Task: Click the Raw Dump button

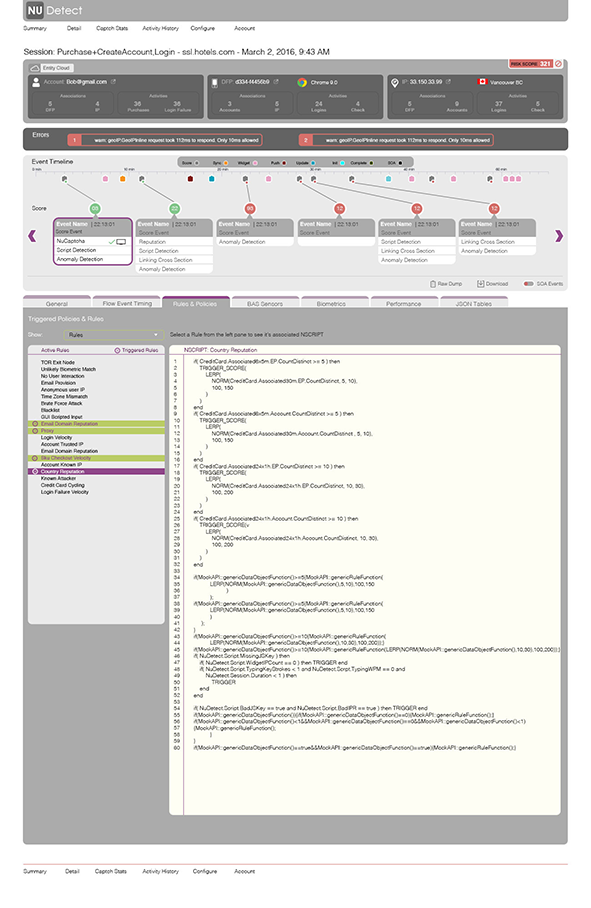Action: (446, 284)
